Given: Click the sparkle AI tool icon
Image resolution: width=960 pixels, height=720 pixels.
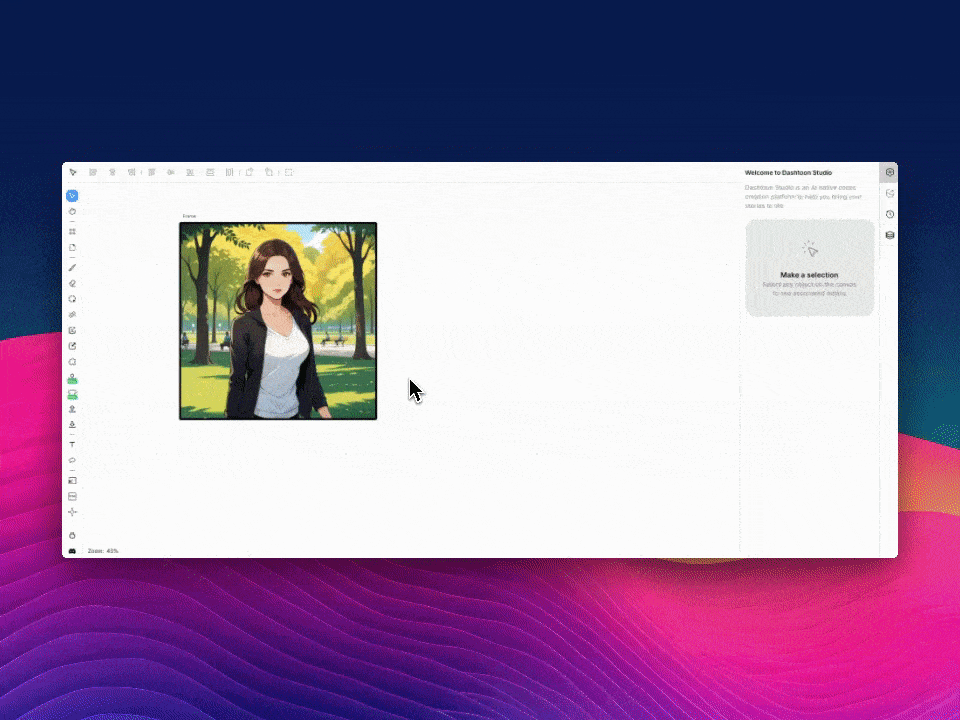Looking at the screenshot, I should (72, 512).
